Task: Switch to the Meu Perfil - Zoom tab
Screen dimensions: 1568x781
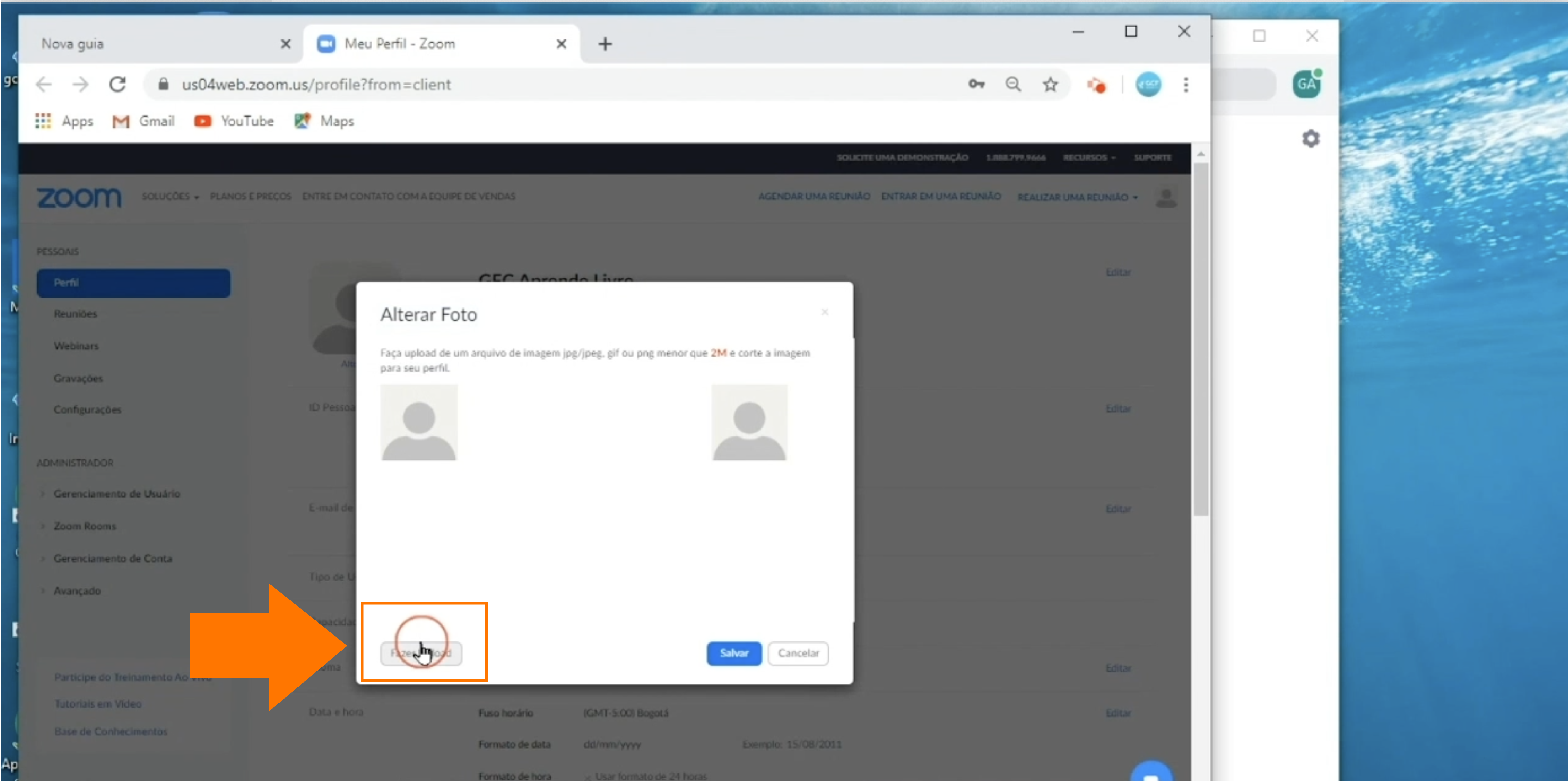Action: click(x=441, y=44)
